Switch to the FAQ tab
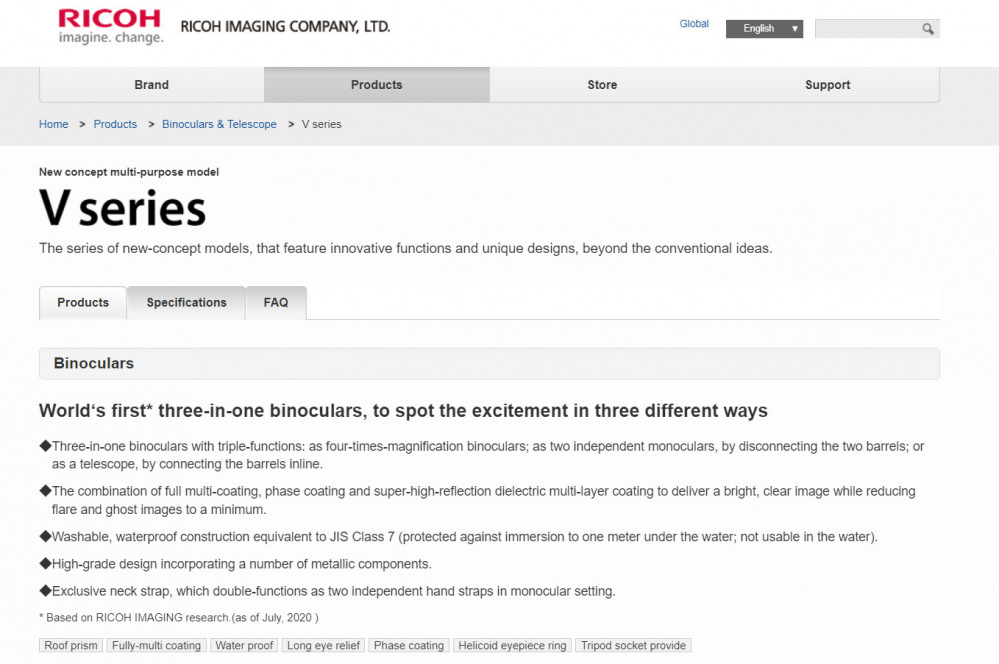Viewport: 999px width, 664px height. click(276, 303)
